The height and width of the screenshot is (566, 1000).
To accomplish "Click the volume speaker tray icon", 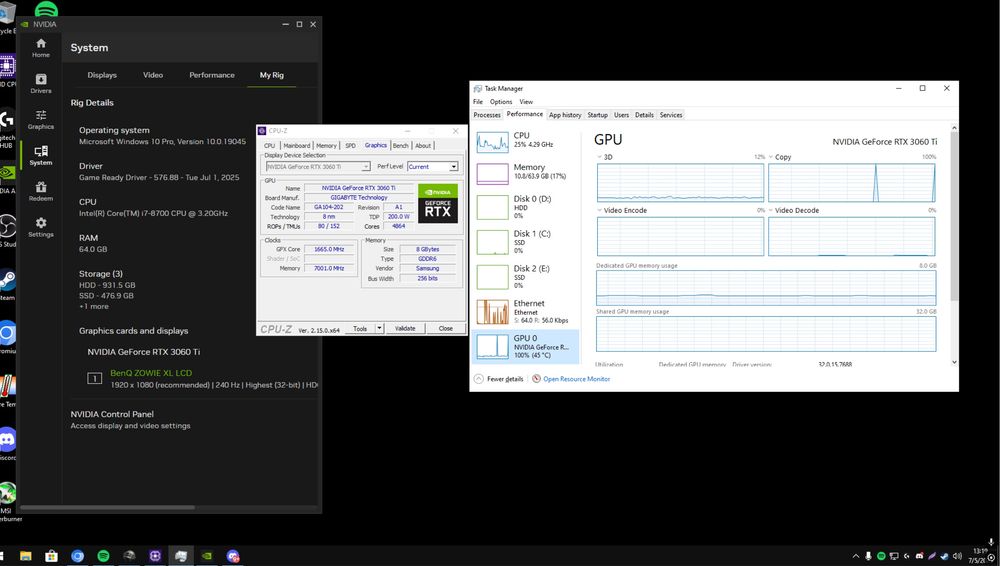I will click(x=958, y=556).
